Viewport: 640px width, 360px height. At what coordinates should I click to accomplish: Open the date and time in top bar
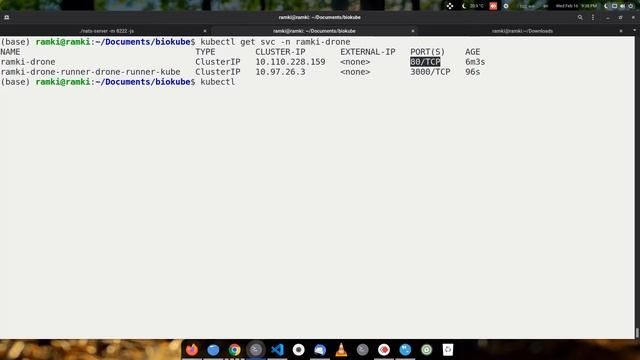point(576,6)
